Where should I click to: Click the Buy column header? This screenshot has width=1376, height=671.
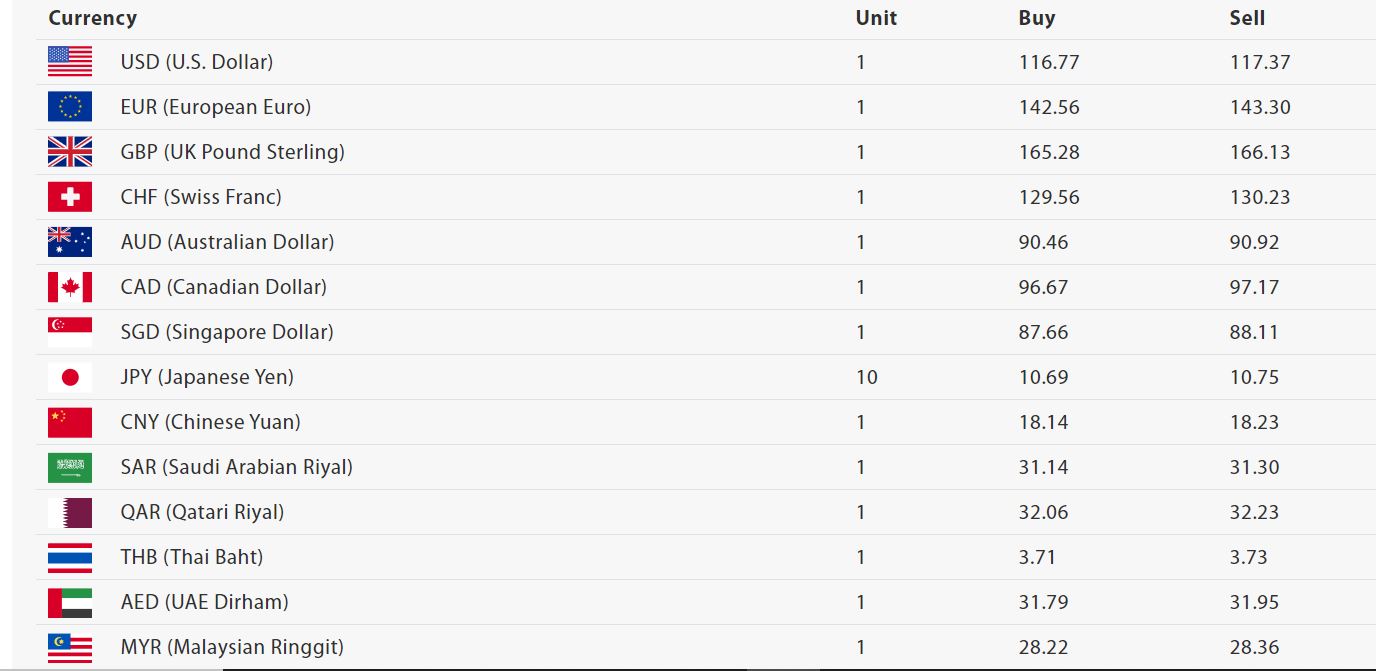[1037, 18]
